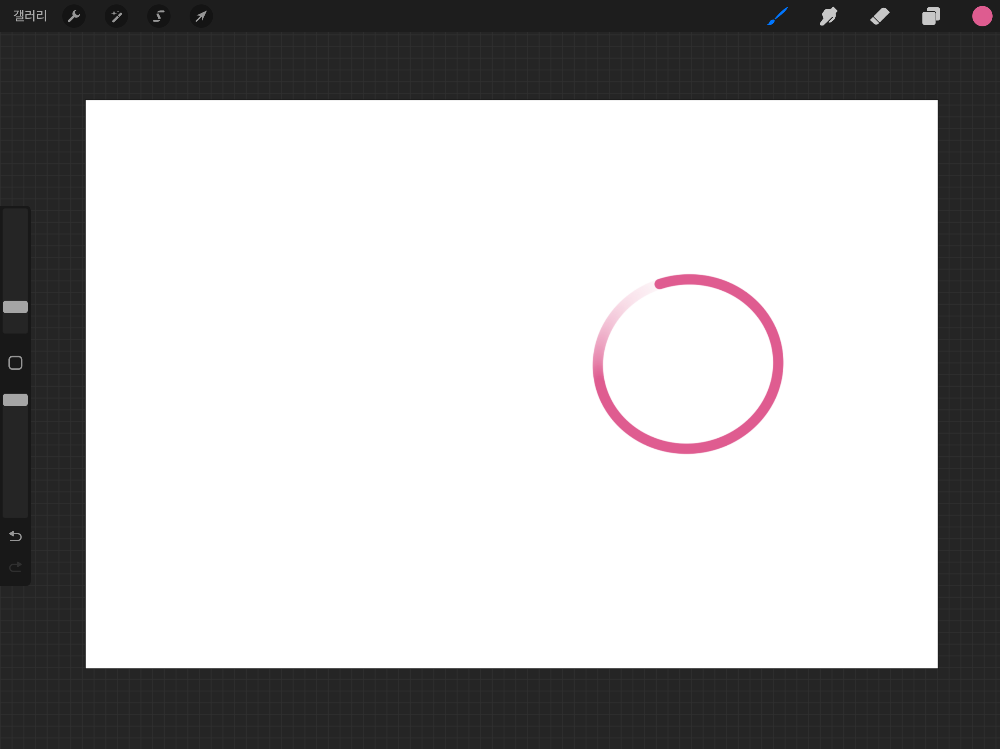Select the Smudge finger tool
The height and width of the screenshot is (749, 1000).
pyautogui.click(x=828, y=16)
